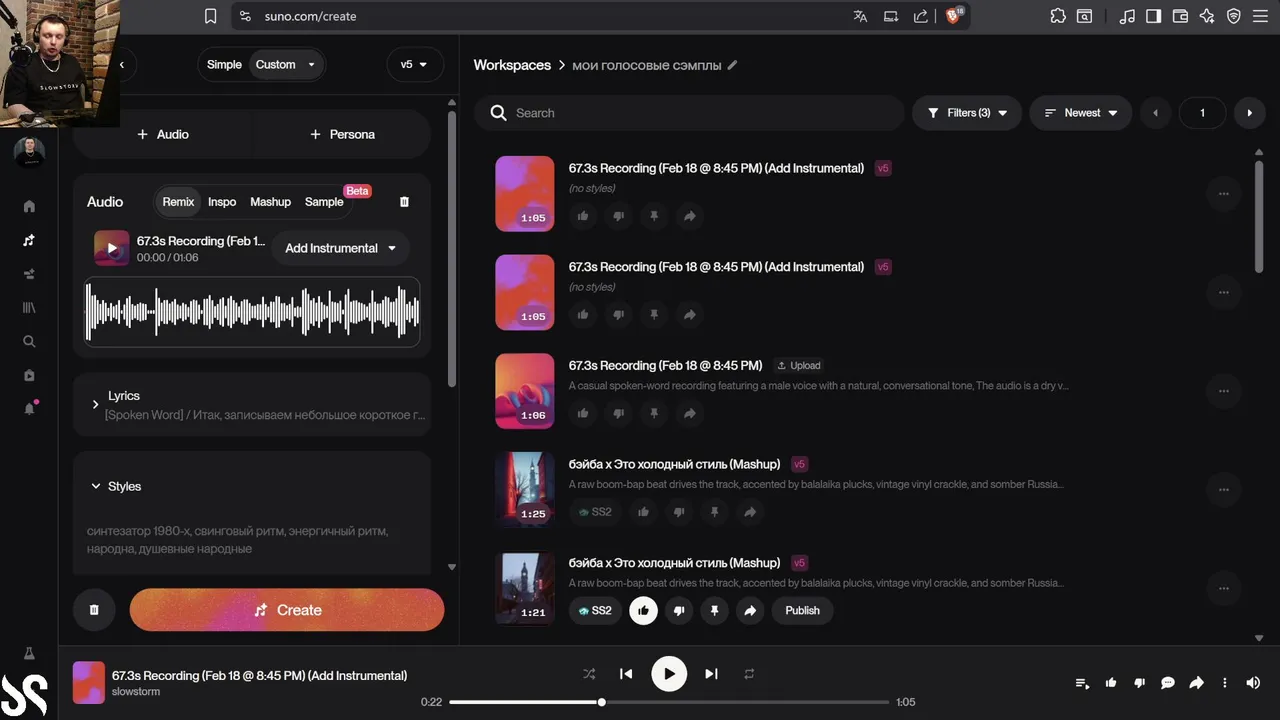Share the current track from player bar
The width and height of the screenshot is (1280, 720).
(1196, 683)
